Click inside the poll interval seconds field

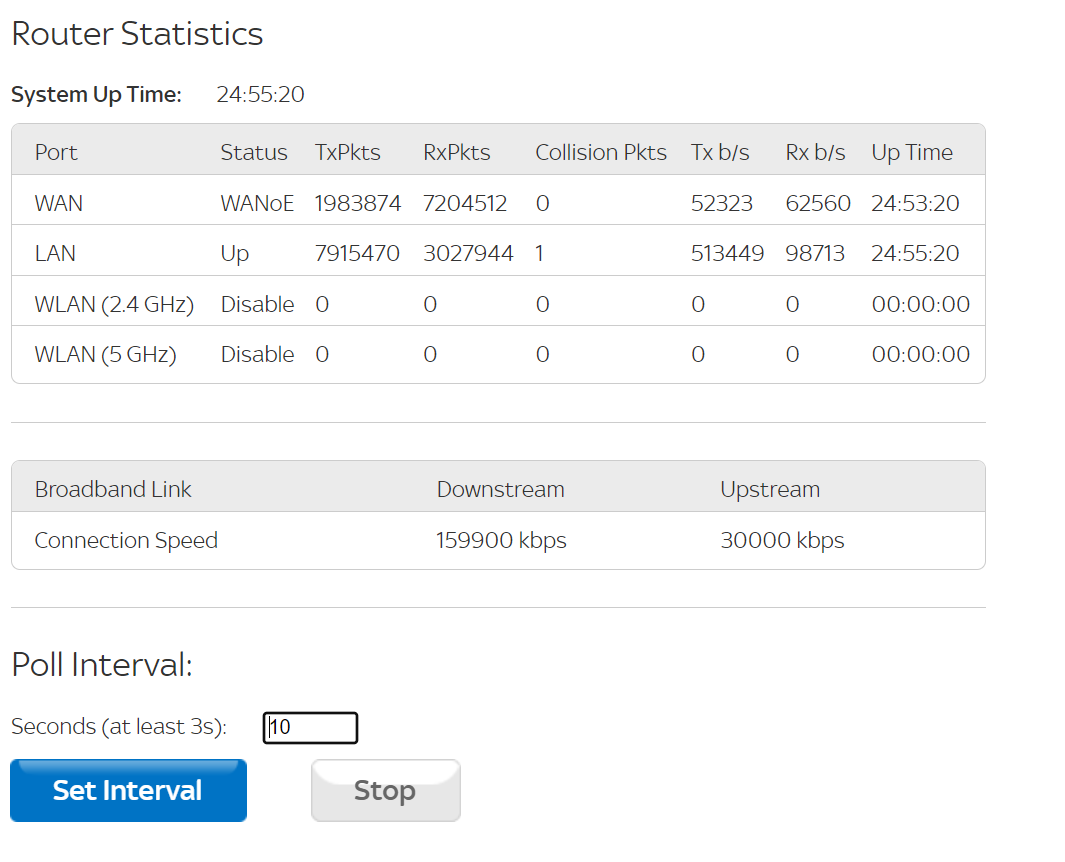[x=310, y=727]
